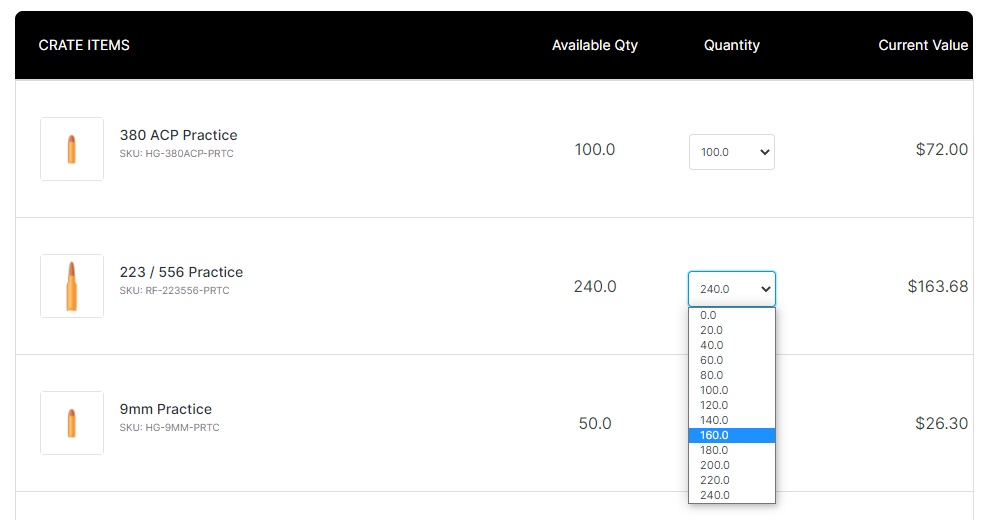The image size is (998, 520).
Task: Click the 223 / 556 Practice item name
Action: (181, 272)
